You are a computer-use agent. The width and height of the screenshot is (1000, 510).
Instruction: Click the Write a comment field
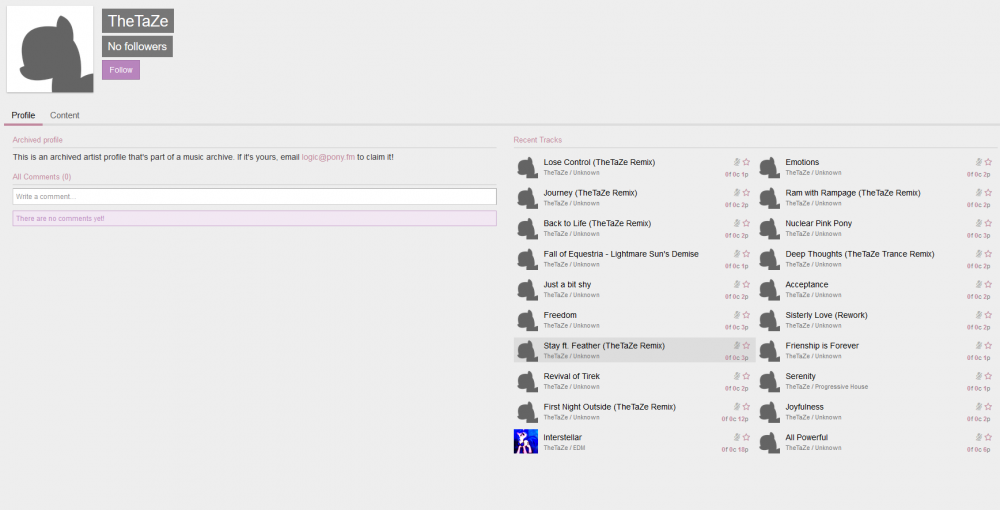click(x=254, y=197)
